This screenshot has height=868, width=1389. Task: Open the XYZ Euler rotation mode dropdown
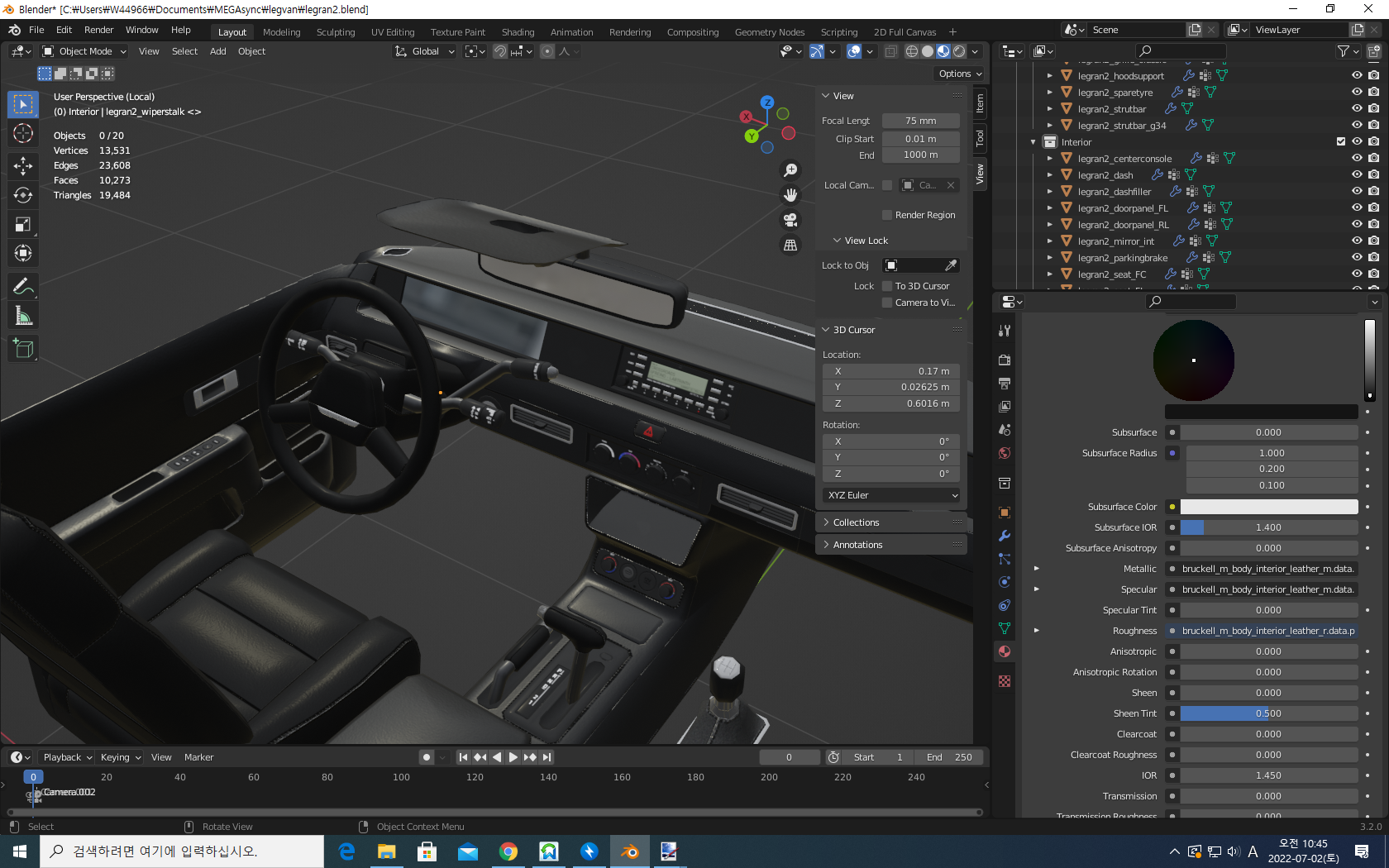pos(891,495)
